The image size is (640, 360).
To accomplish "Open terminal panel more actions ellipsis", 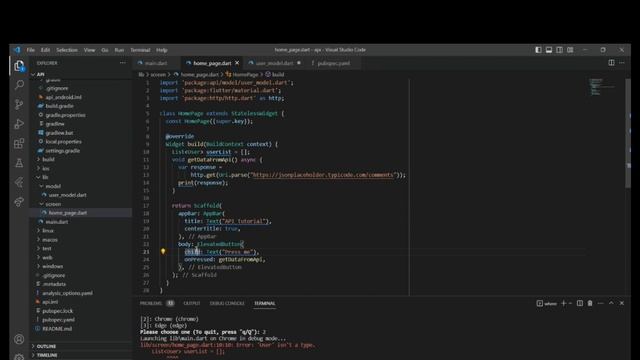I will click(x=600, y=303).
